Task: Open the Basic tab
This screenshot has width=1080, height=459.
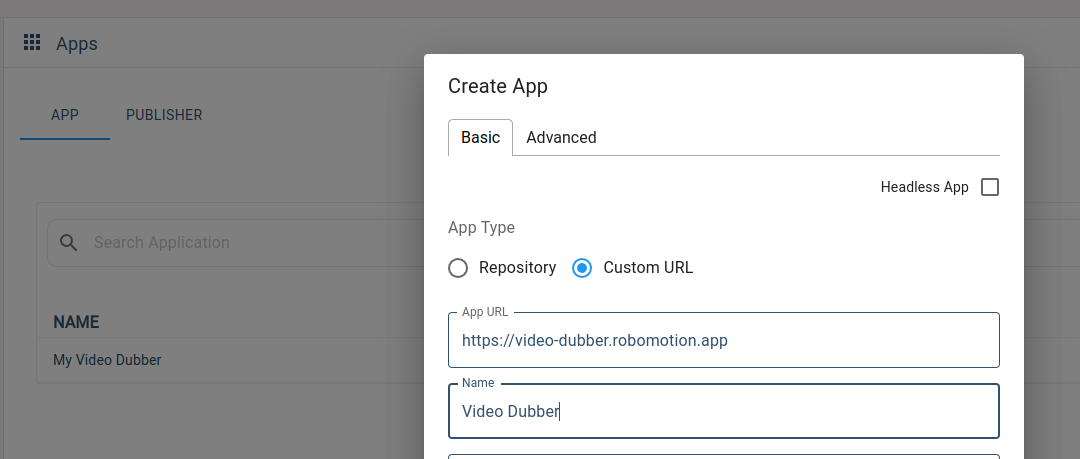Action: coord(480,137)
